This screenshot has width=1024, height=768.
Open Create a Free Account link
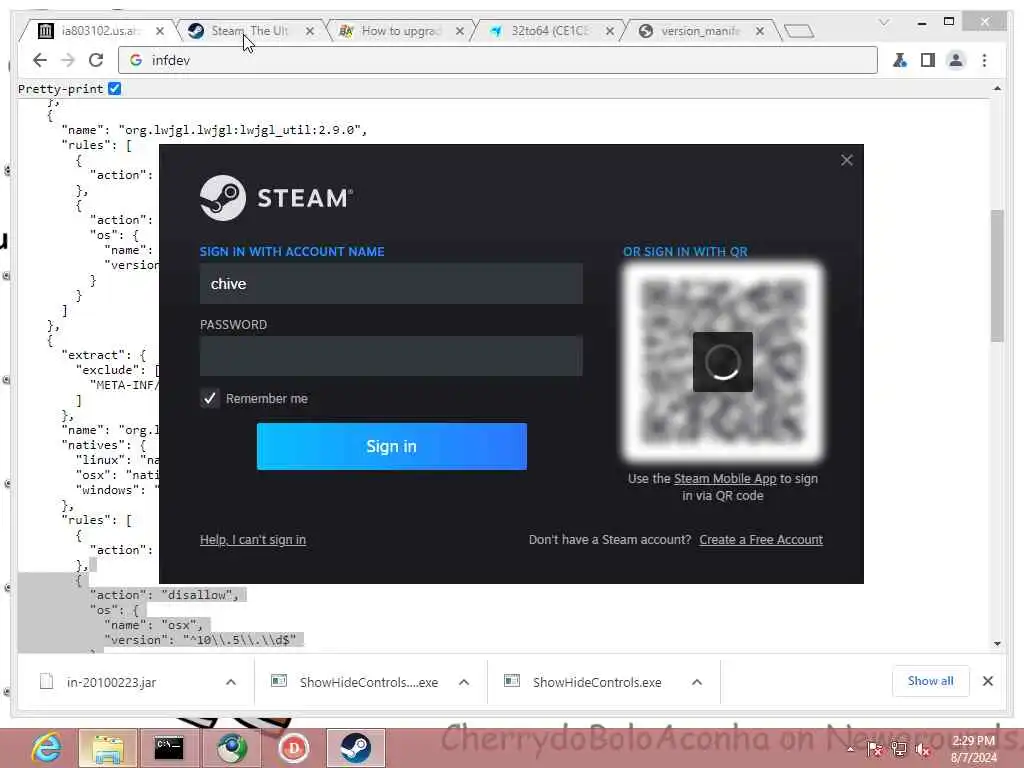pyautogui.click(x=761, y=539)
